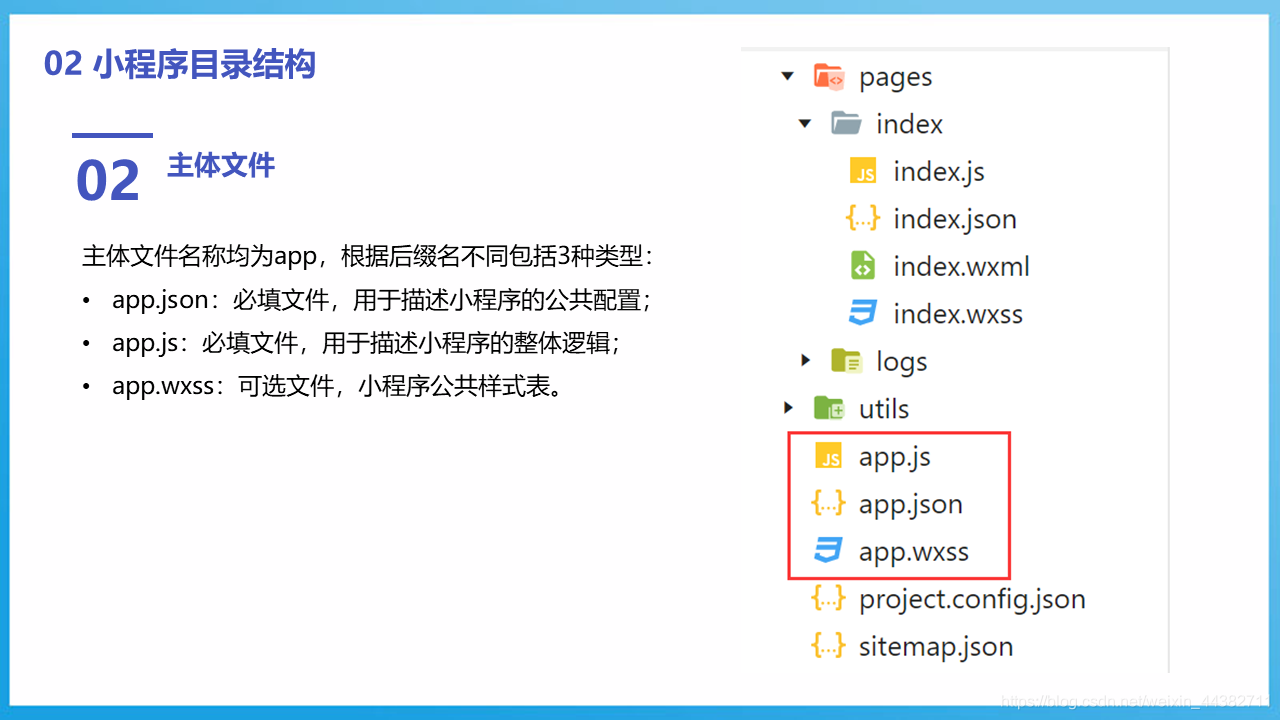Click the project.config.json braces icon
This screenshot has height=720, width=1280.
point(828,598)
